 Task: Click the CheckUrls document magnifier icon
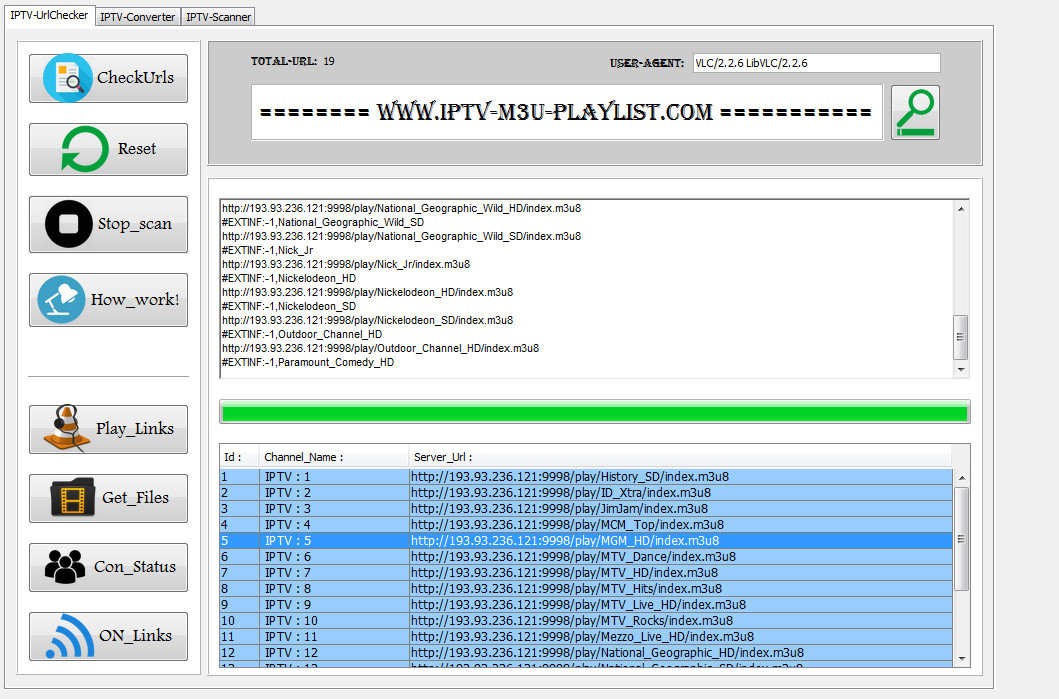(68, 78)
